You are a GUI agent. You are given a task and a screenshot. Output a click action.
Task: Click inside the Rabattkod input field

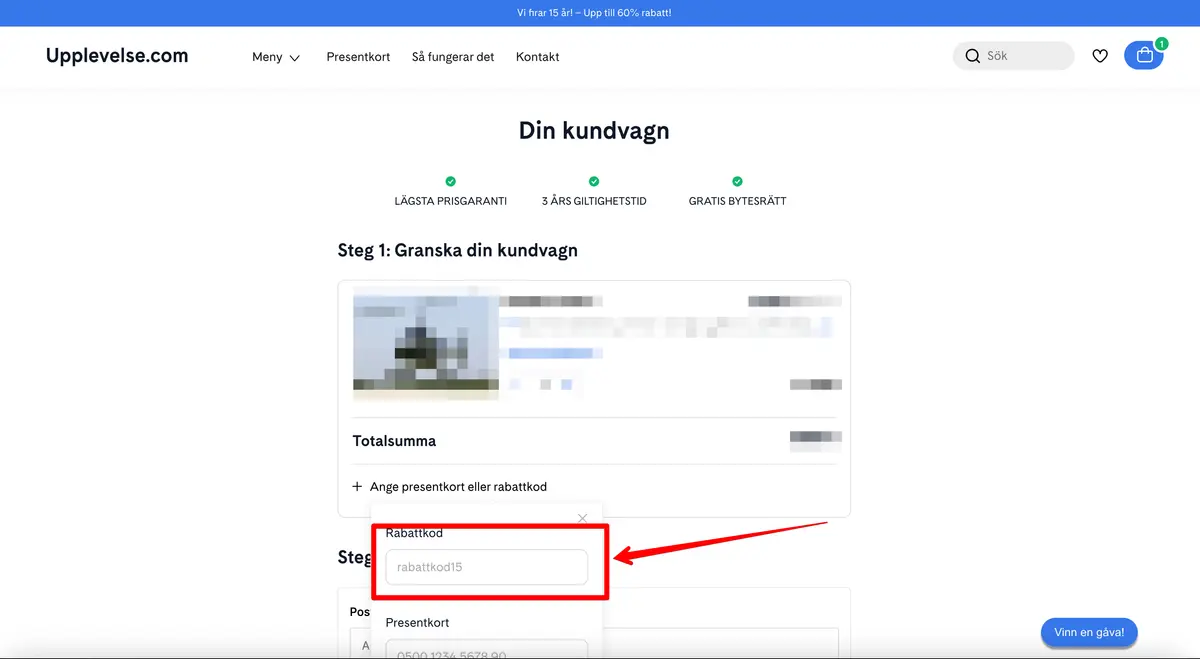coord(485,567)
